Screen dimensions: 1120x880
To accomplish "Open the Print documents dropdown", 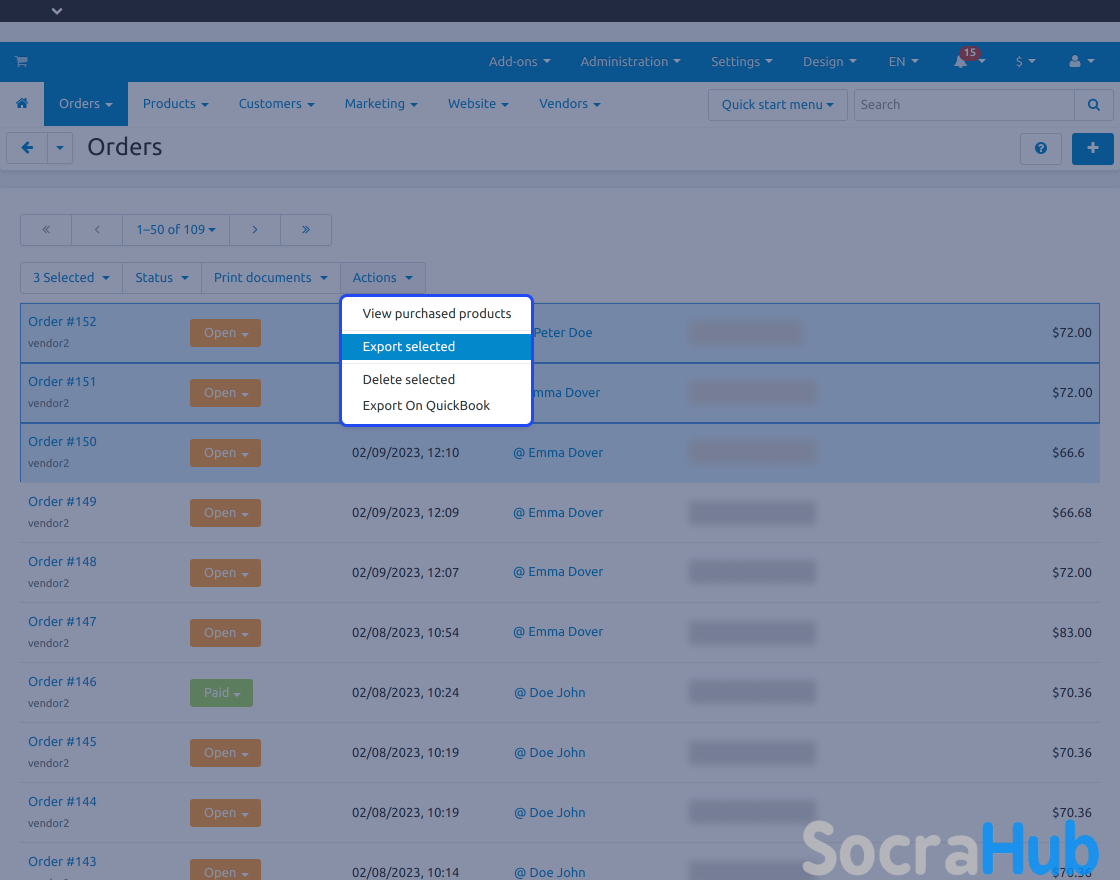I will coord(270,278).
